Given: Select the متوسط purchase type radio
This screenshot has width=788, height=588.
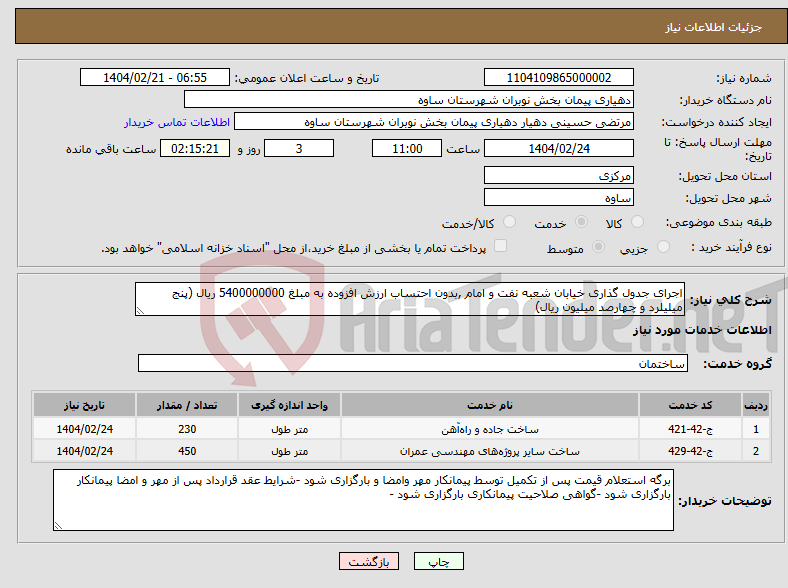Looking at the screenshot, I should click(x=598, y=246).
